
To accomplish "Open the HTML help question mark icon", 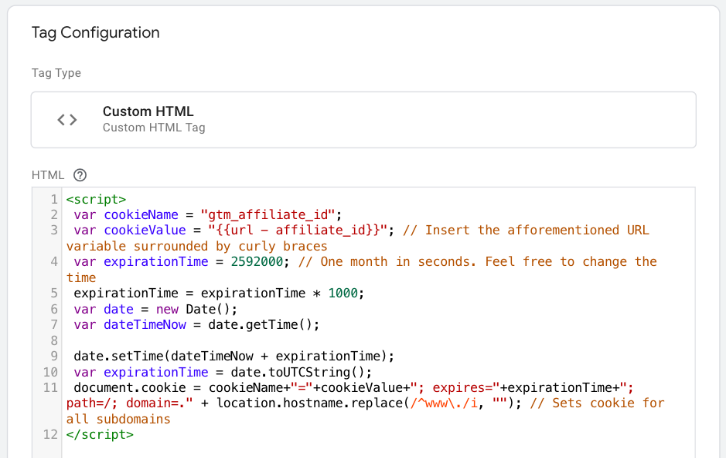I will [x=80, y=174].
